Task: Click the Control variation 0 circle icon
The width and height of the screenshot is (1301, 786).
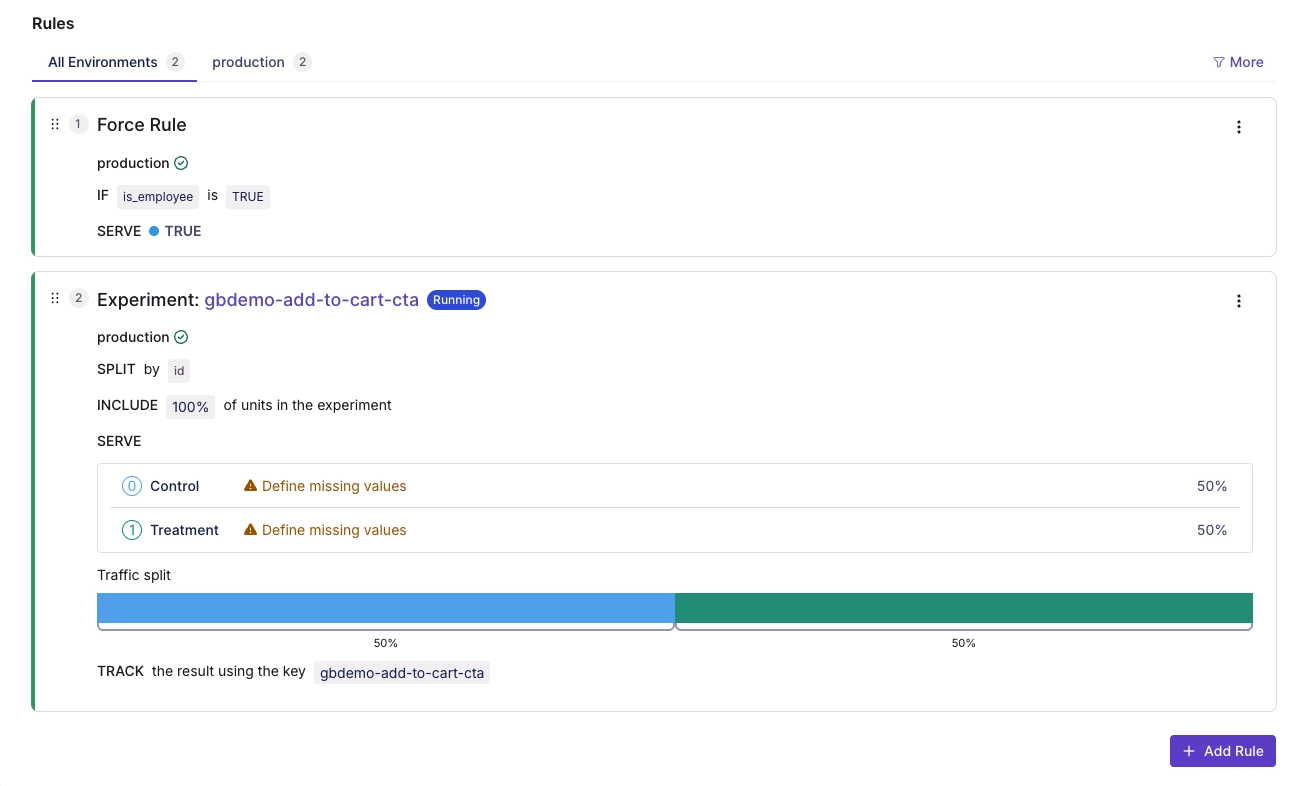Action: pyautogui.click(x=132, y=486)
